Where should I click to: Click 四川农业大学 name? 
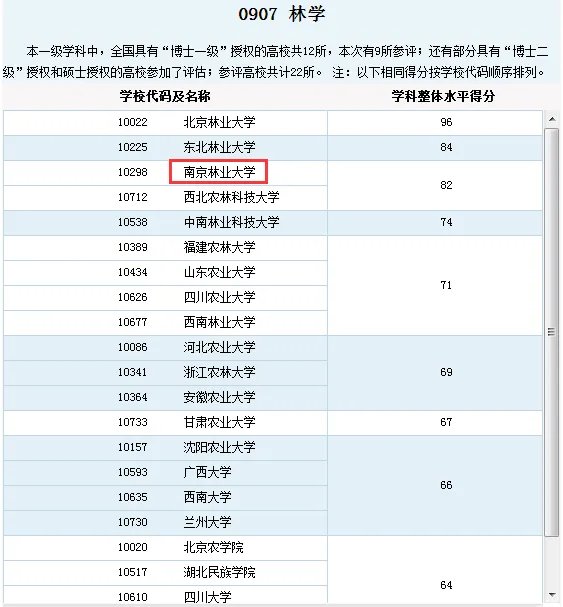(220, 297)
